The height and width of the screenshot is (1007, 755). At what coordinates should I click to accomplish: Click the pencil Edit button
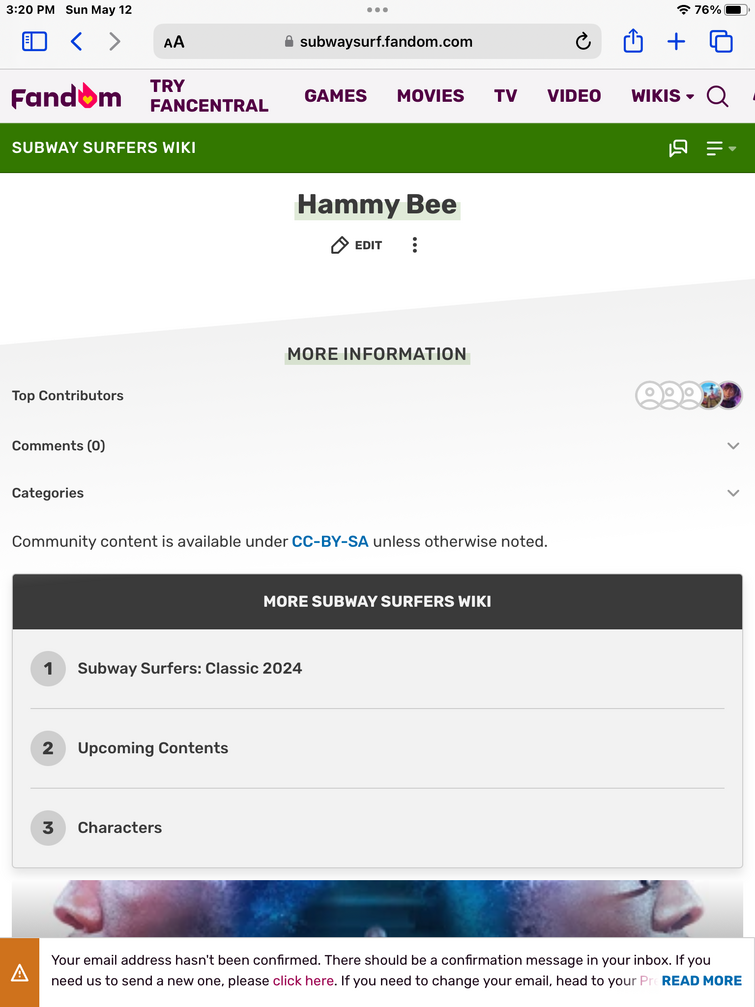click(356, 245)
